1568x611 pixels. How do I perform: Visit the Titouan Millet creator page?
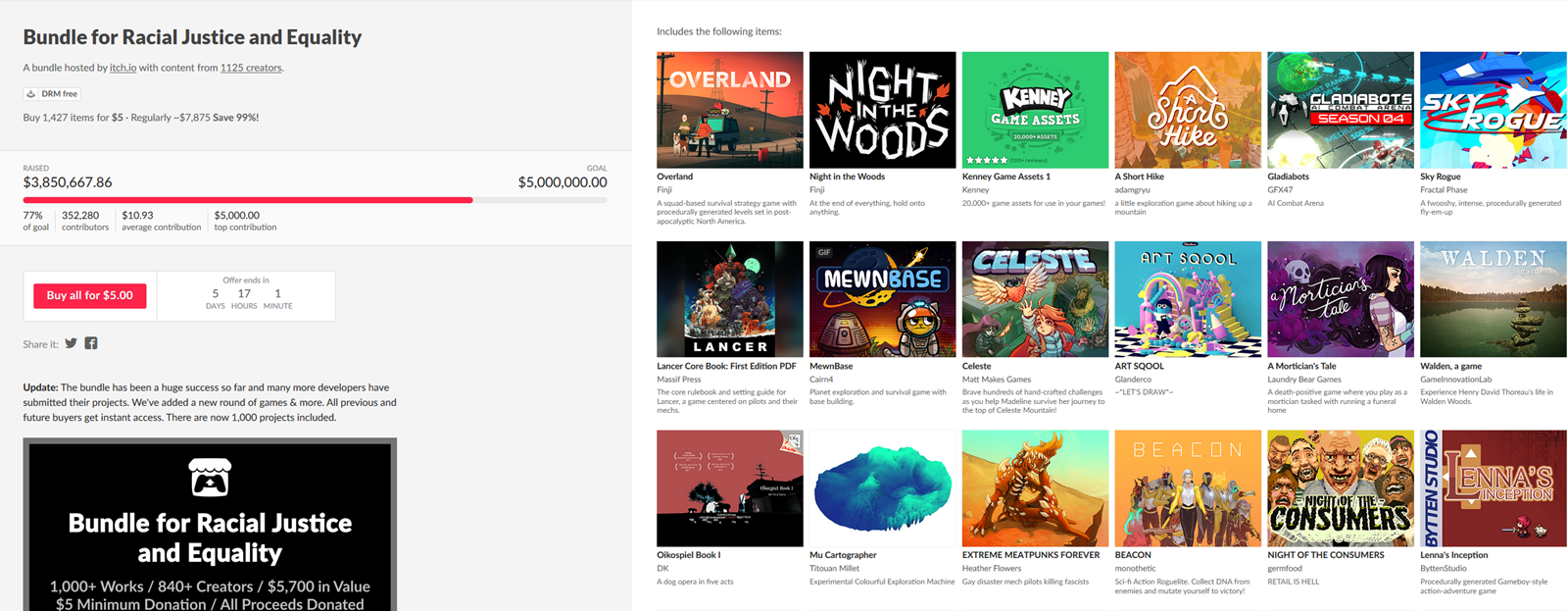click(x=834, y=569)
